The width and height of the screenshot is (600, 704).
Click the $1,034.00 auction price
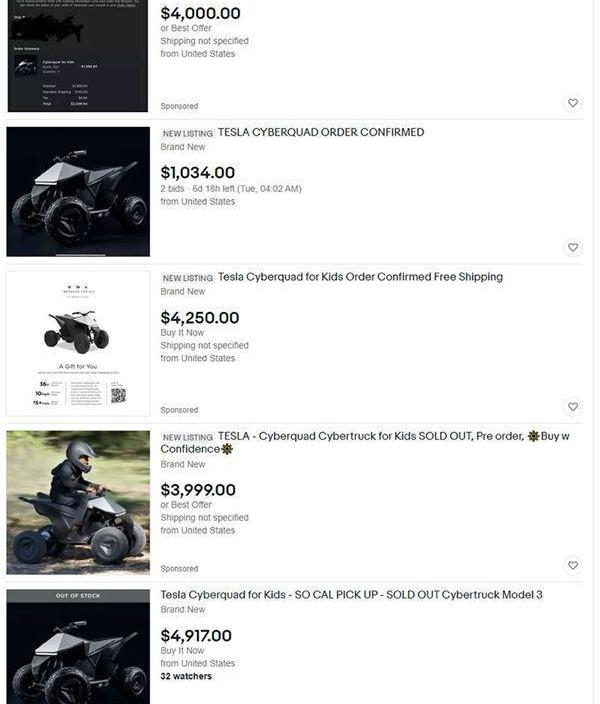point(198,173)
